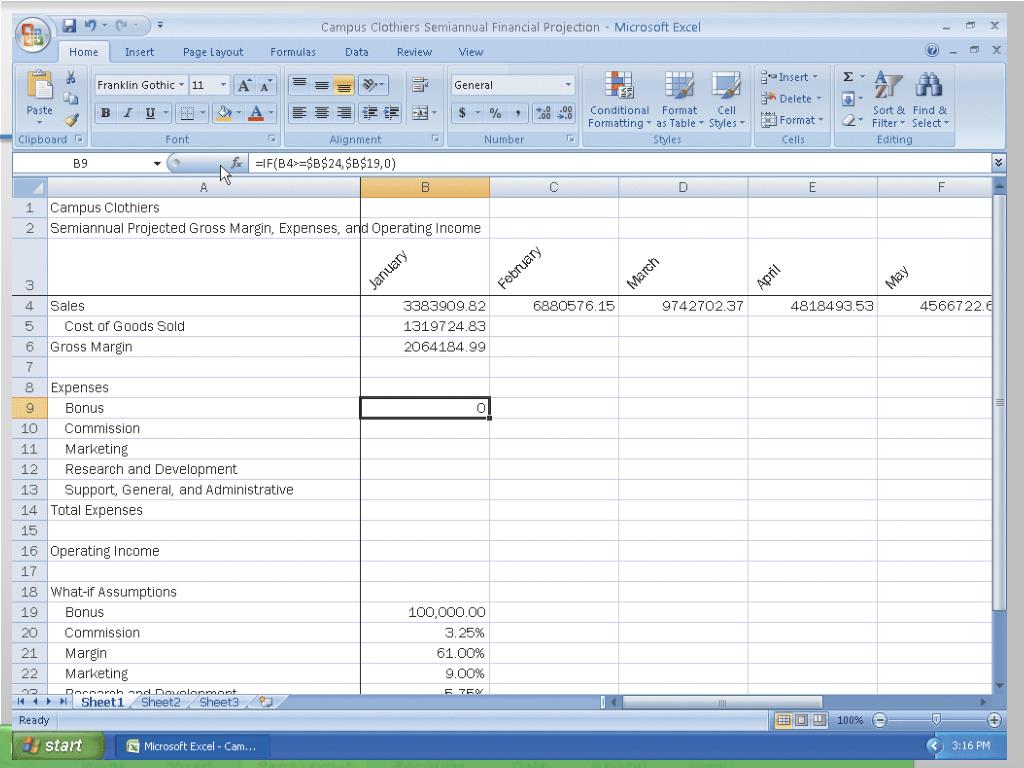Image resolution: width=1024 pixels, height=768 pixels.
Task: Toggle Italic formatting
Action: pos(127,113)
